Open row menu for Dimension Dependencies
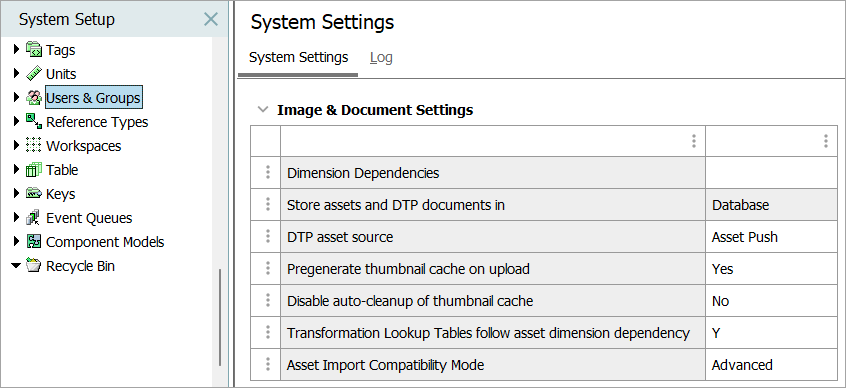Viewport: 846px width, 388px height. 268,173
